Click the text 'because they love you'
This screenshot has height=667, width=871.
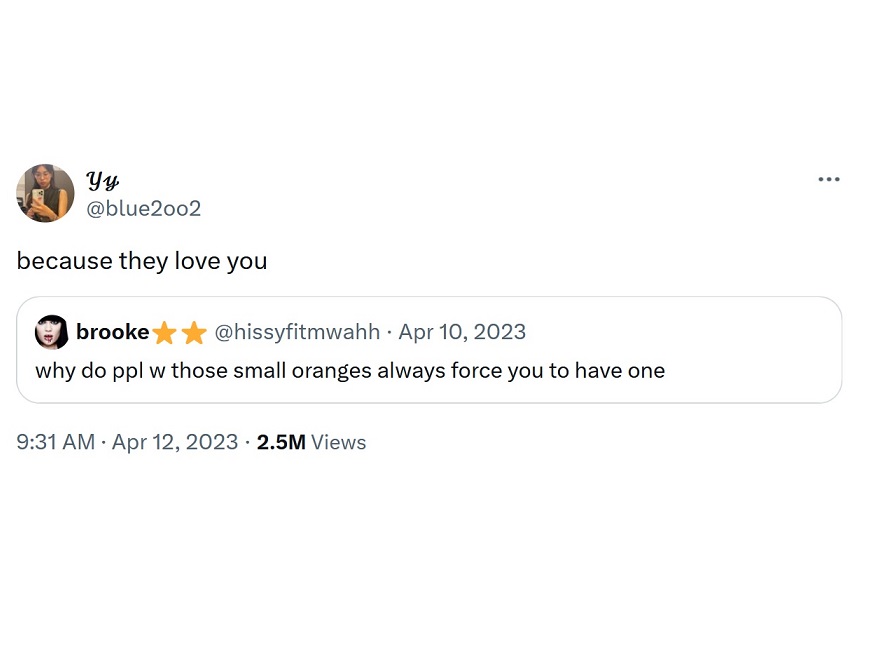[x=142, y=261]
